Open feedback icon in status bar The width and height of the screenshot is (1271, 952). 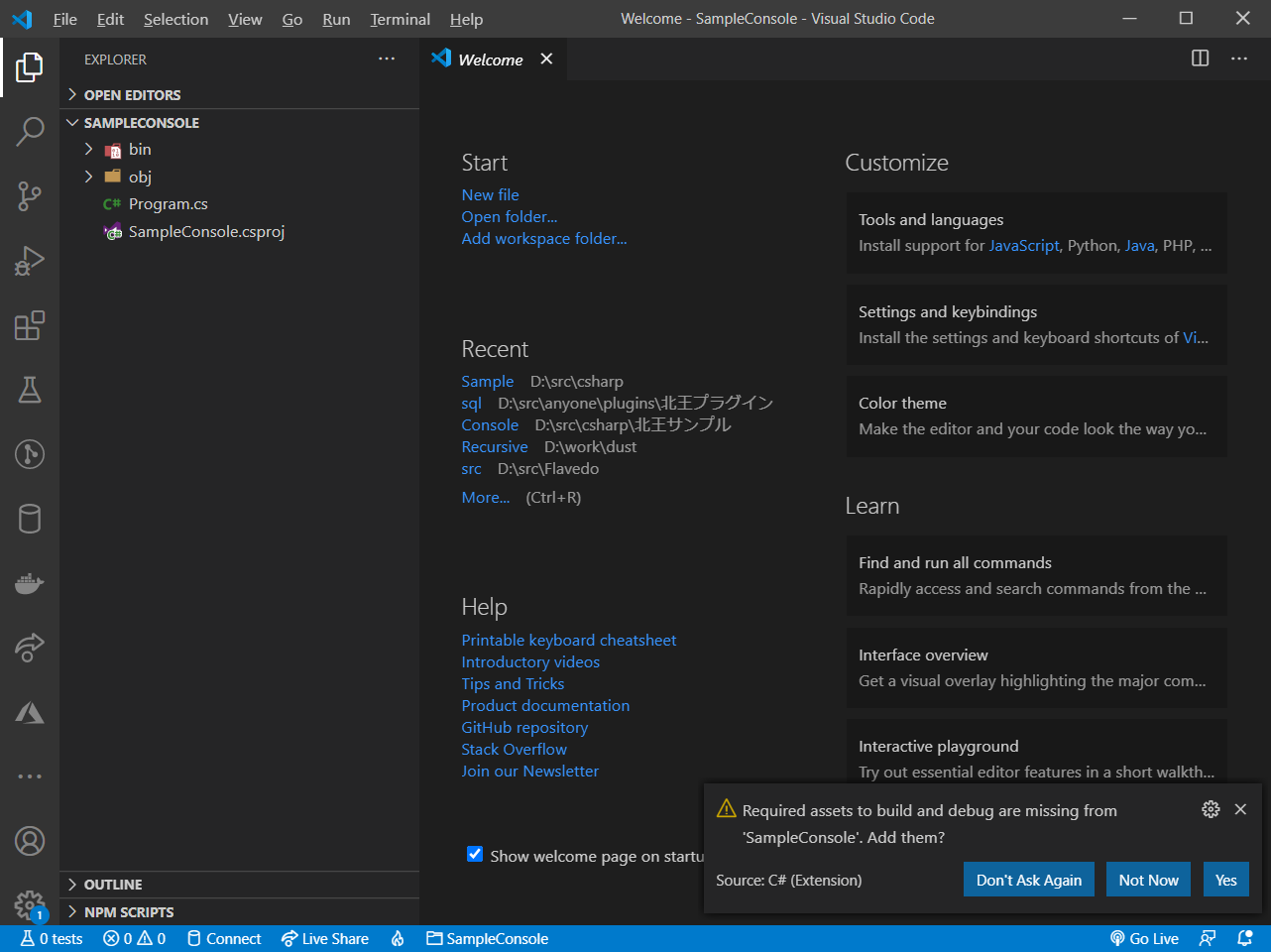tap(1208, 938)
